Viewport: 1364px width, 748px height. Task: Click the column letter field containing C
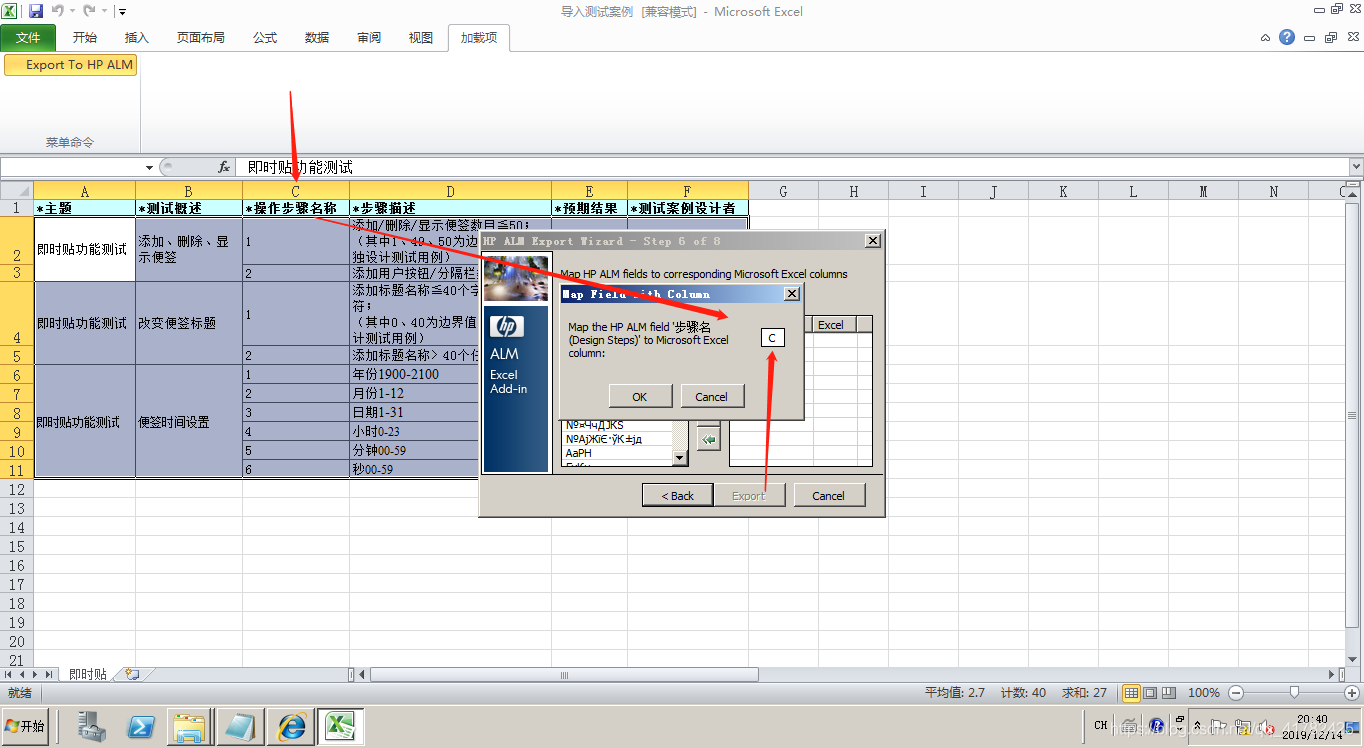772,338
